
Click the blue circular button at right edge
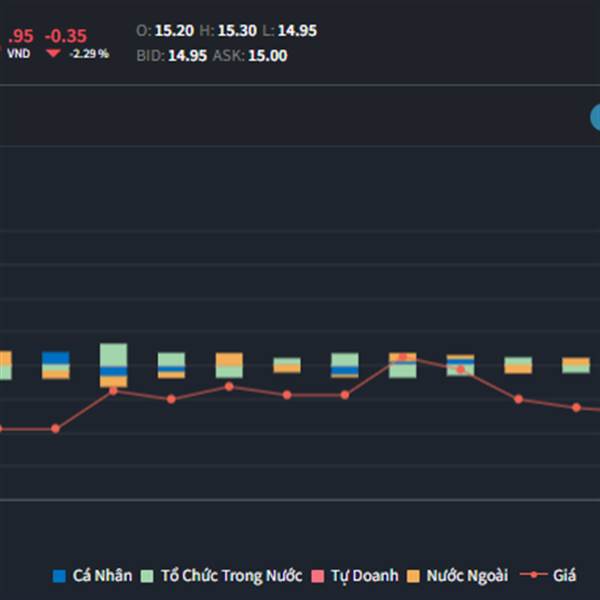click(x=595, y=117)
